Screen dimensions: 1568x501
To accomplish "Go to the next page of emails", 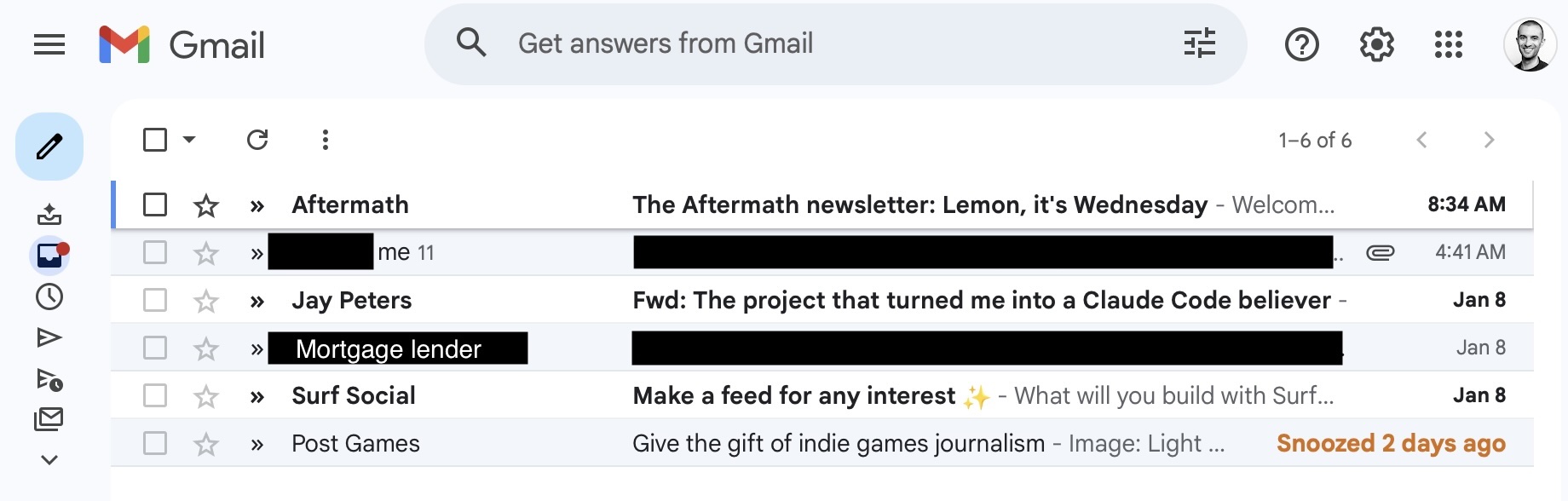I will [x=1490, y=139].
